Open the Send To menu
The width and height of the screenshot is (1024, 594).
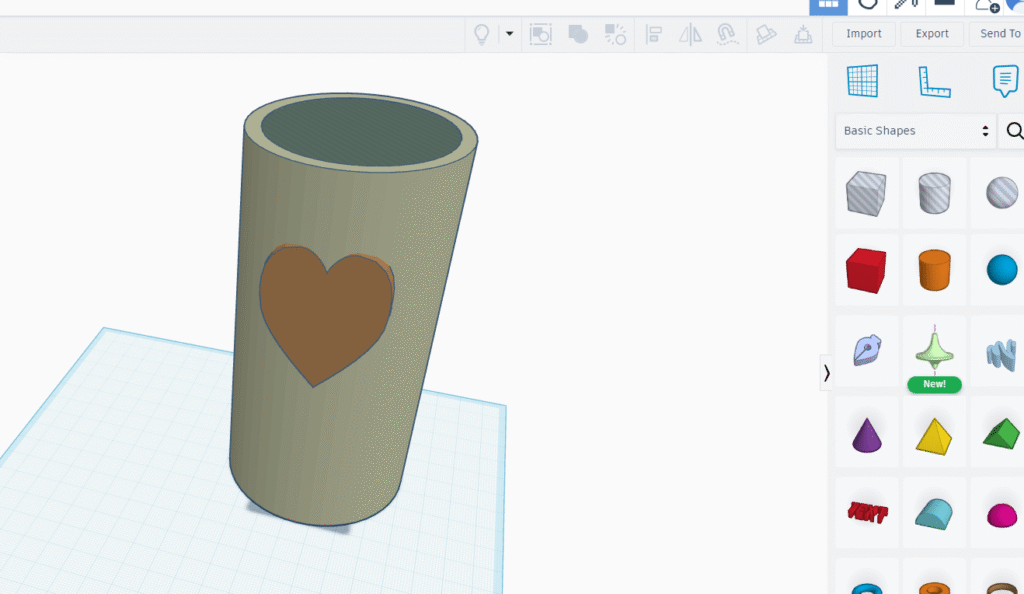pyautogui.click(x=999, y=34)
